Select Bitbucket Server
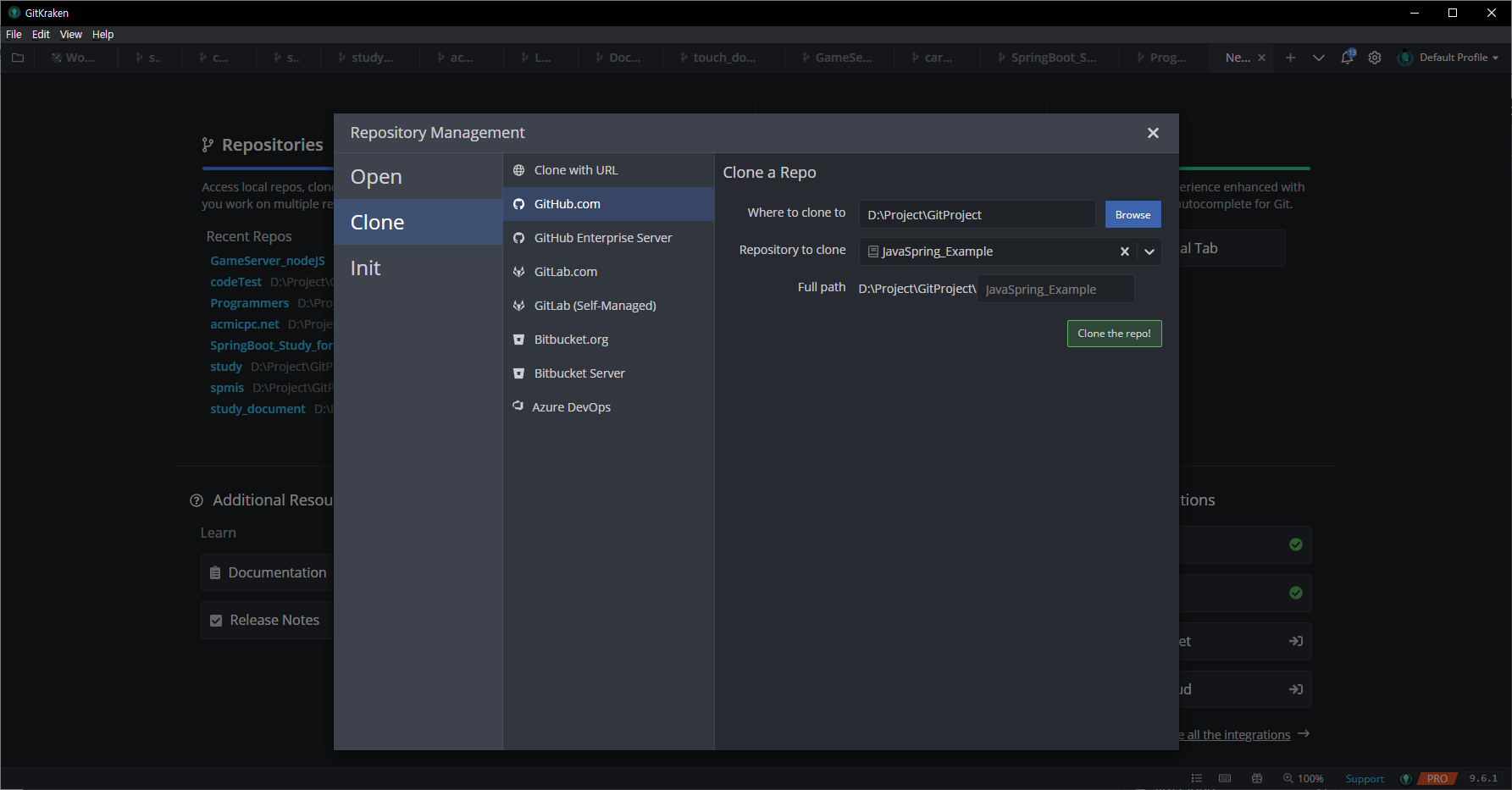This screenshot has width=1512, height=790. click(609, 373)
